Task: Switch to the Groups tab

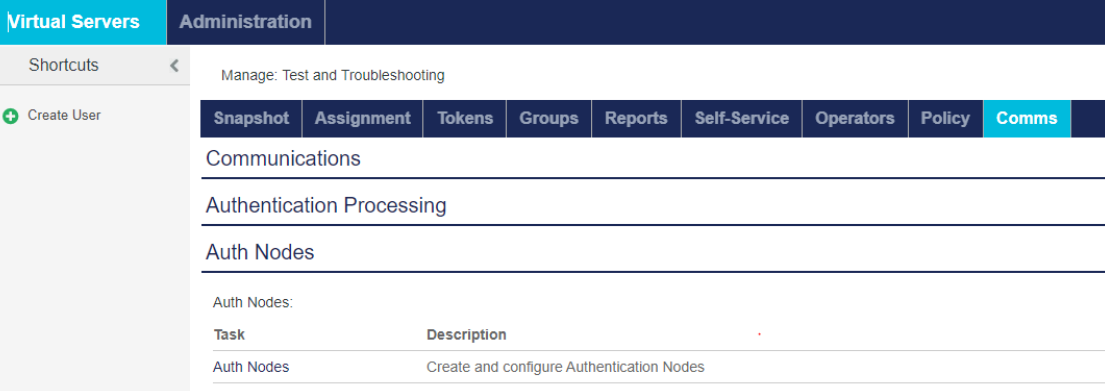Action: (x=549, y=118)
